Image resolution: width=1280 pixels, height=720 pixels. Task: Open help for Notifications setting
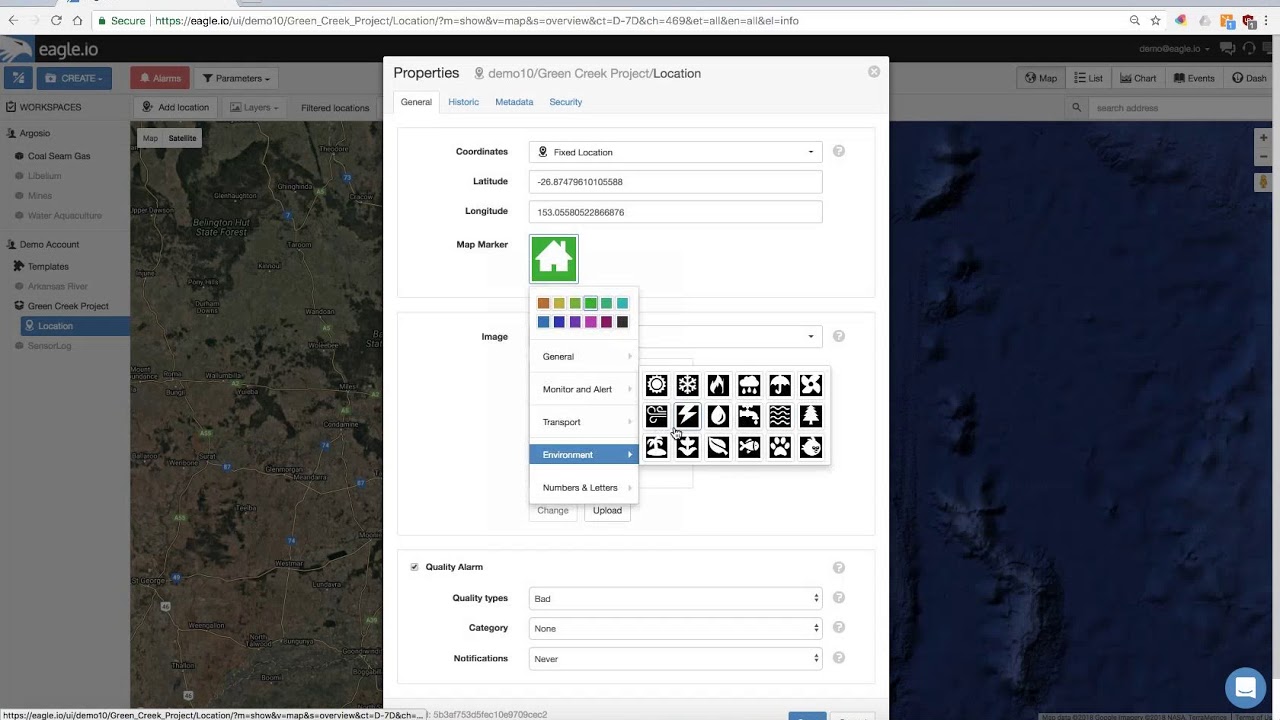[839, 658]
